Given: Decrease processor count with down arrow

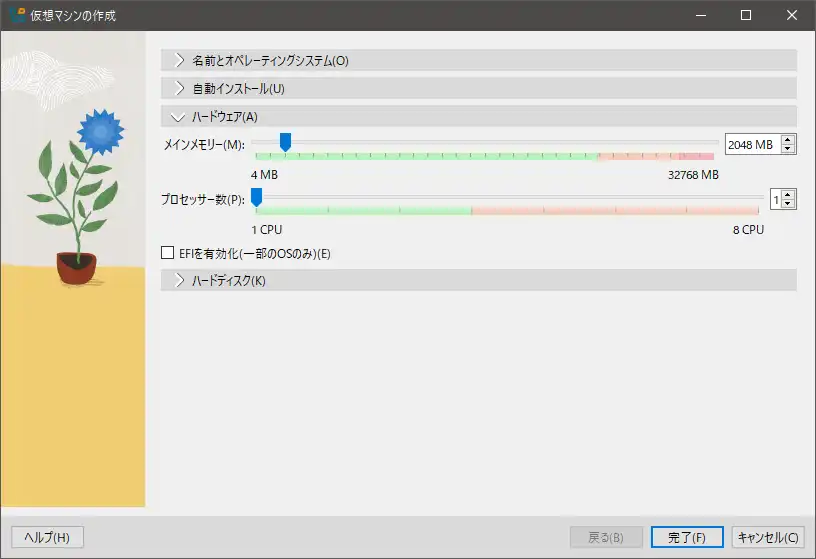Looking at the screenshot, I should click(x=789, y=204).
